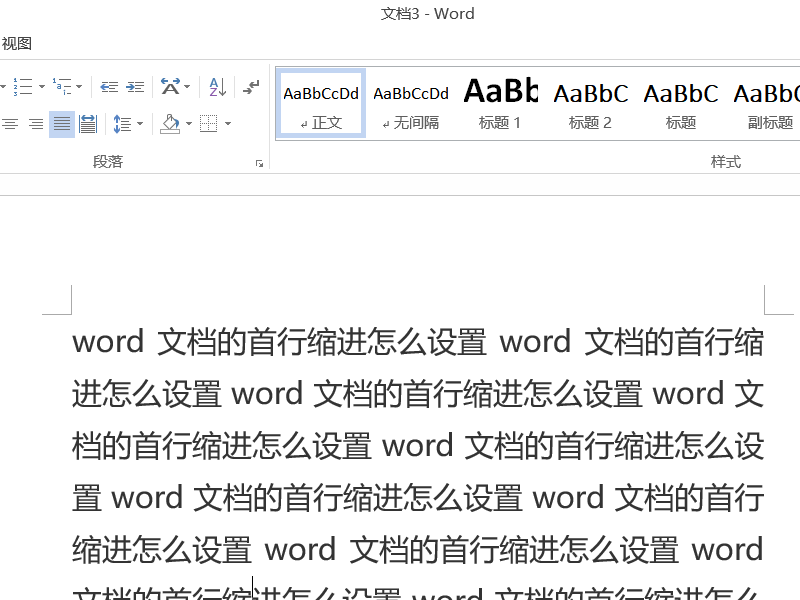Toggle show/hide paragraph marks
Viewport: 800px width, 600px height.
point(251,87)
